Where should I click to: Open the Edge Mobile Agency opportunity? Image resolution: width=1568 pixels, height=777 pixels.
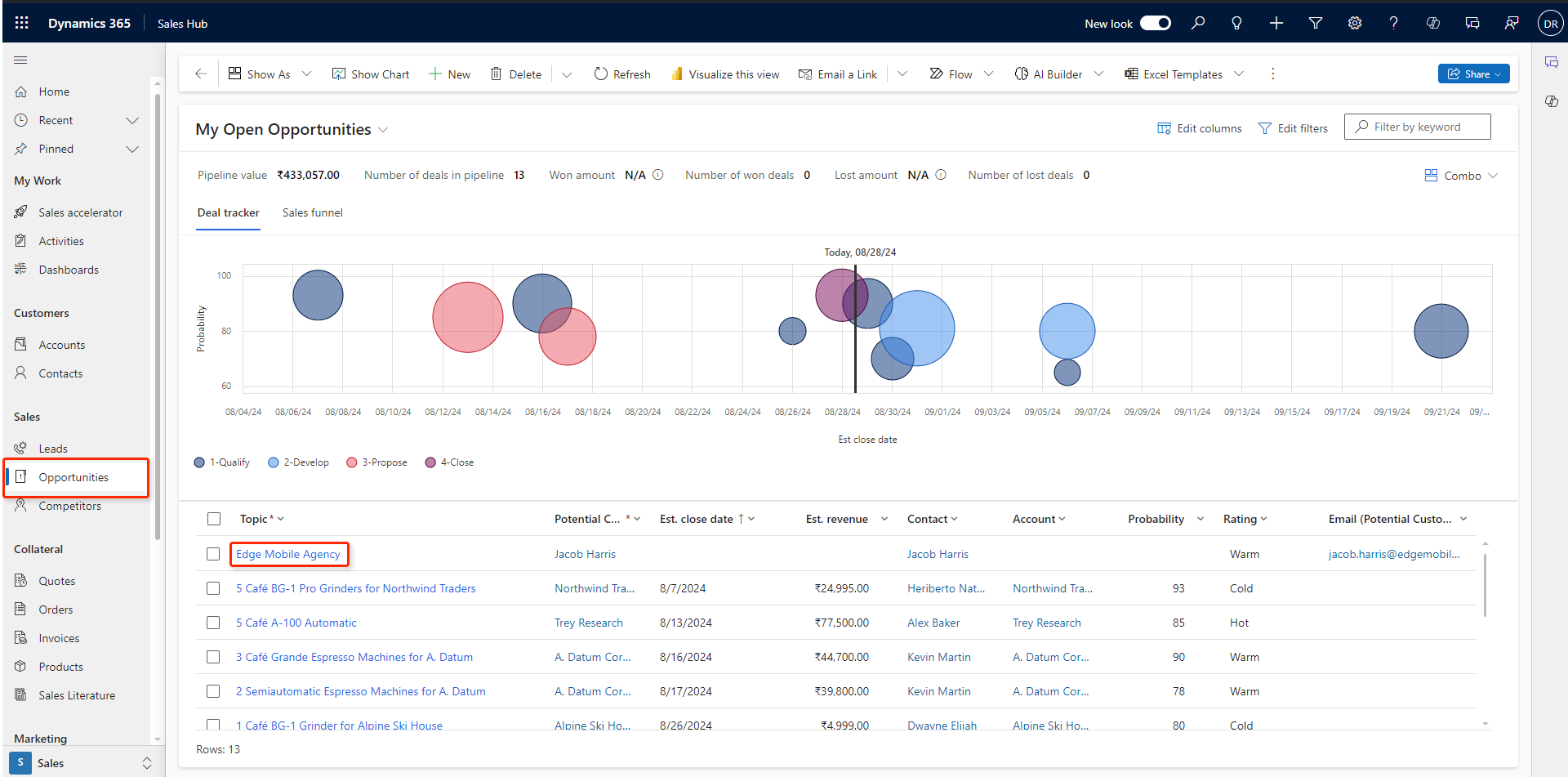pyautogui.click(x=288, y=554)
